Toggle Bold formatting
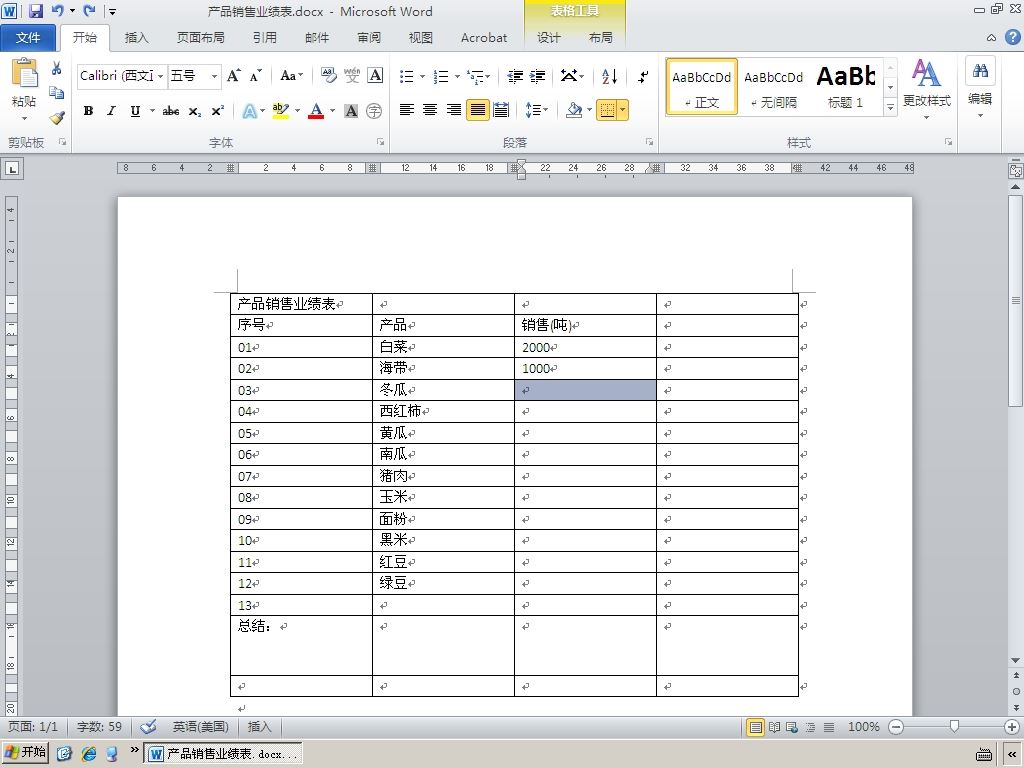 coord(88,111)
